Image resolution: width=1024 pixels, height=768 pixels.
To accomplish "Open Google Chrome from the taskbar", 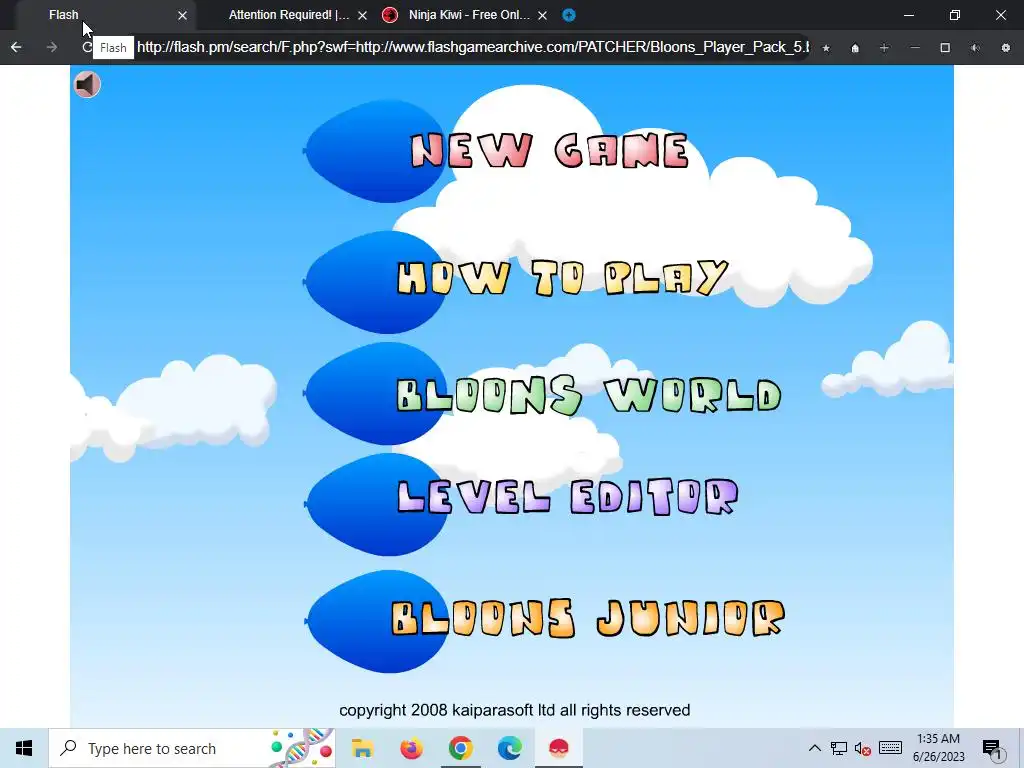I will pyautogui.click(x=460, y=748).
